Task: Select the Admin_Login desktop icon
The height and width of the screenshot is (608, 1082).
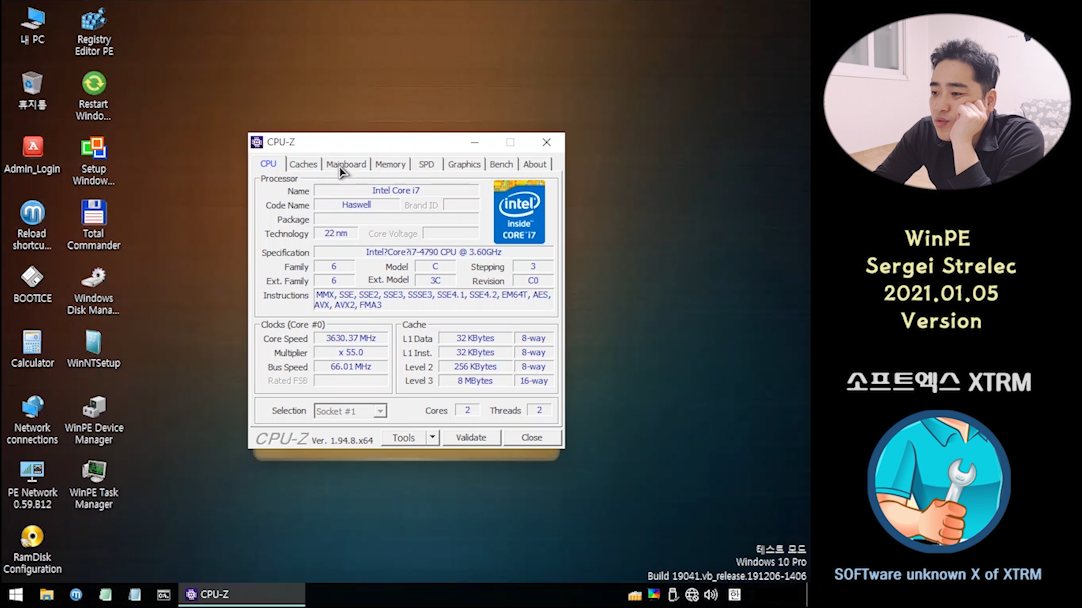Action: (x=32, y=155)
